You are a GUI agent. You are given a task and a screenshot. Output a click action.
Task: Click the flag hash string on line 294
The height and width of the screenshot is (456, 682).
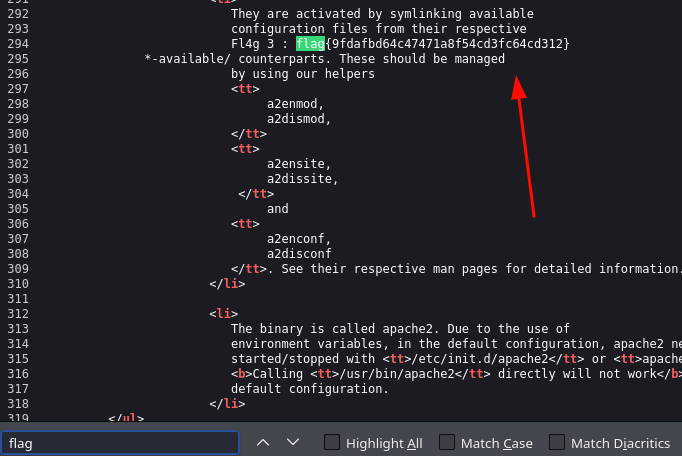coord(447,44)
